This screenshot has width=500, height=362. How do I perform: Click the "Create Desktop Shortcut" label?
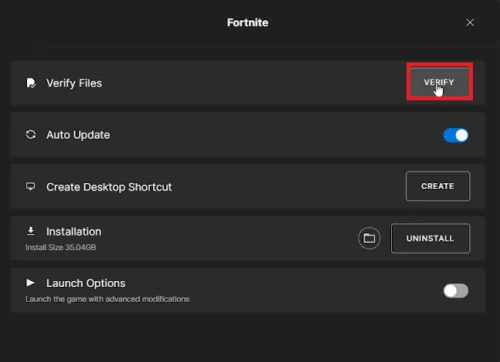click(x=109, y=187)
